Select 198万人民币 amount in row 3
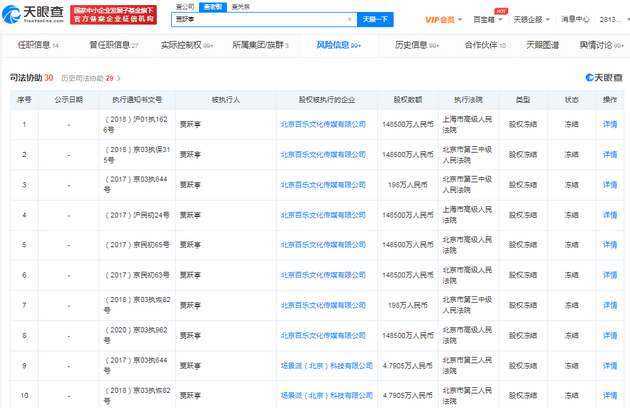The image size is (630, 408). (407, 185)
